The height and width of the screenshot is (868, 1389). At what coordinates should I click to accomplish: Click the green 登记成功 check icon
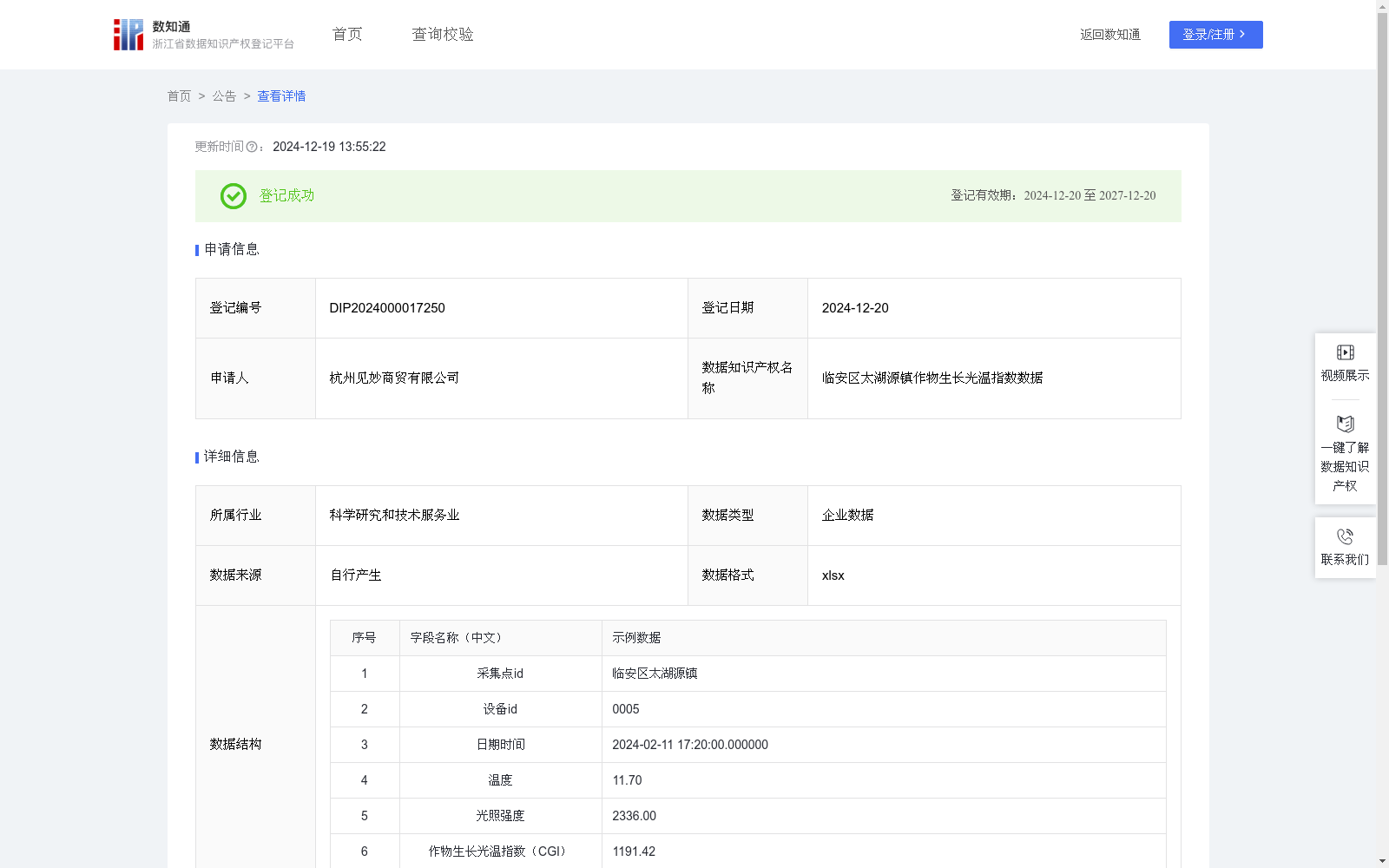(x=233, y=196)
